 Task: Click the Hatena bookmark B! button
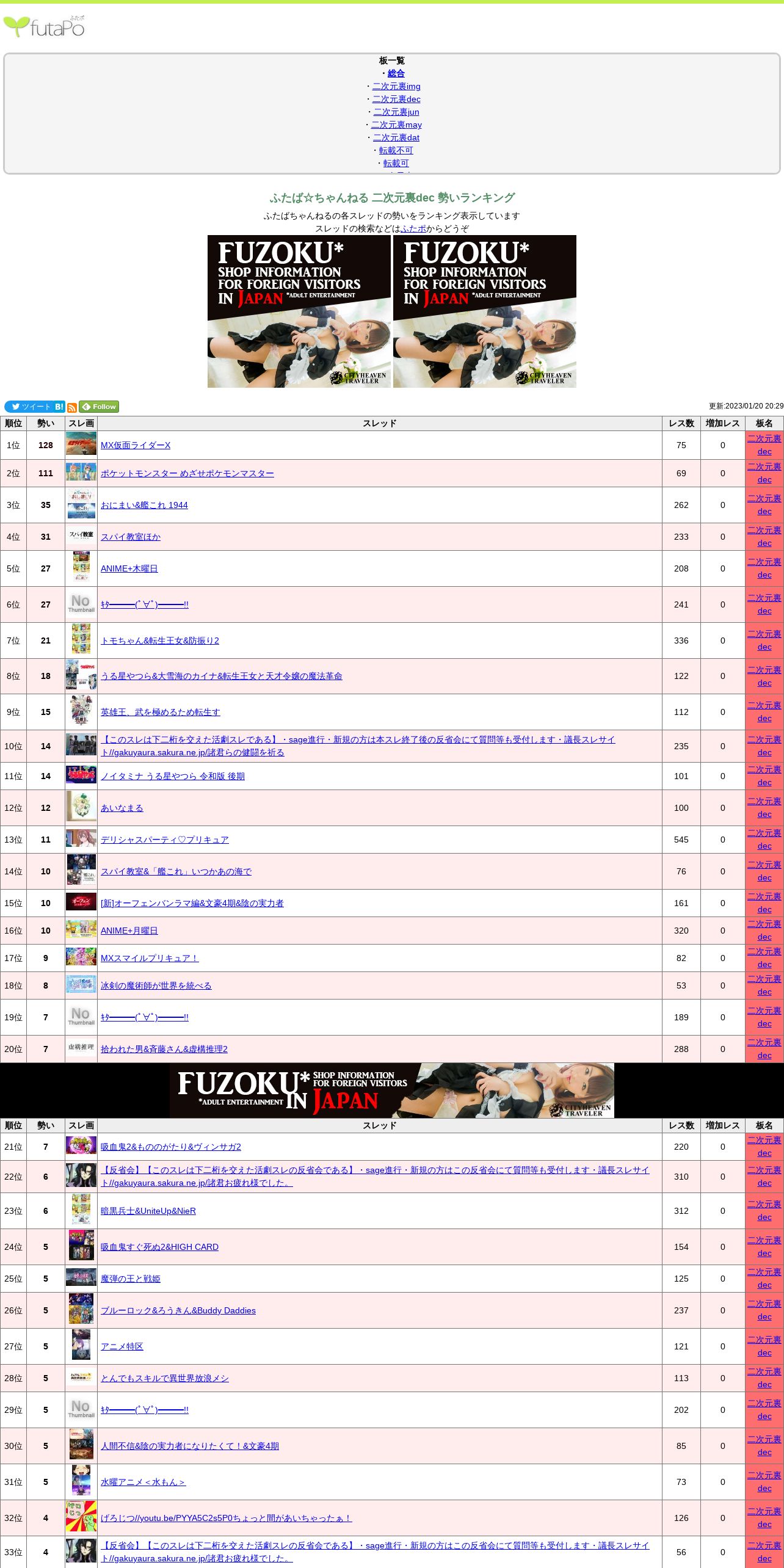pyautogui.click(x=59, y=407)
